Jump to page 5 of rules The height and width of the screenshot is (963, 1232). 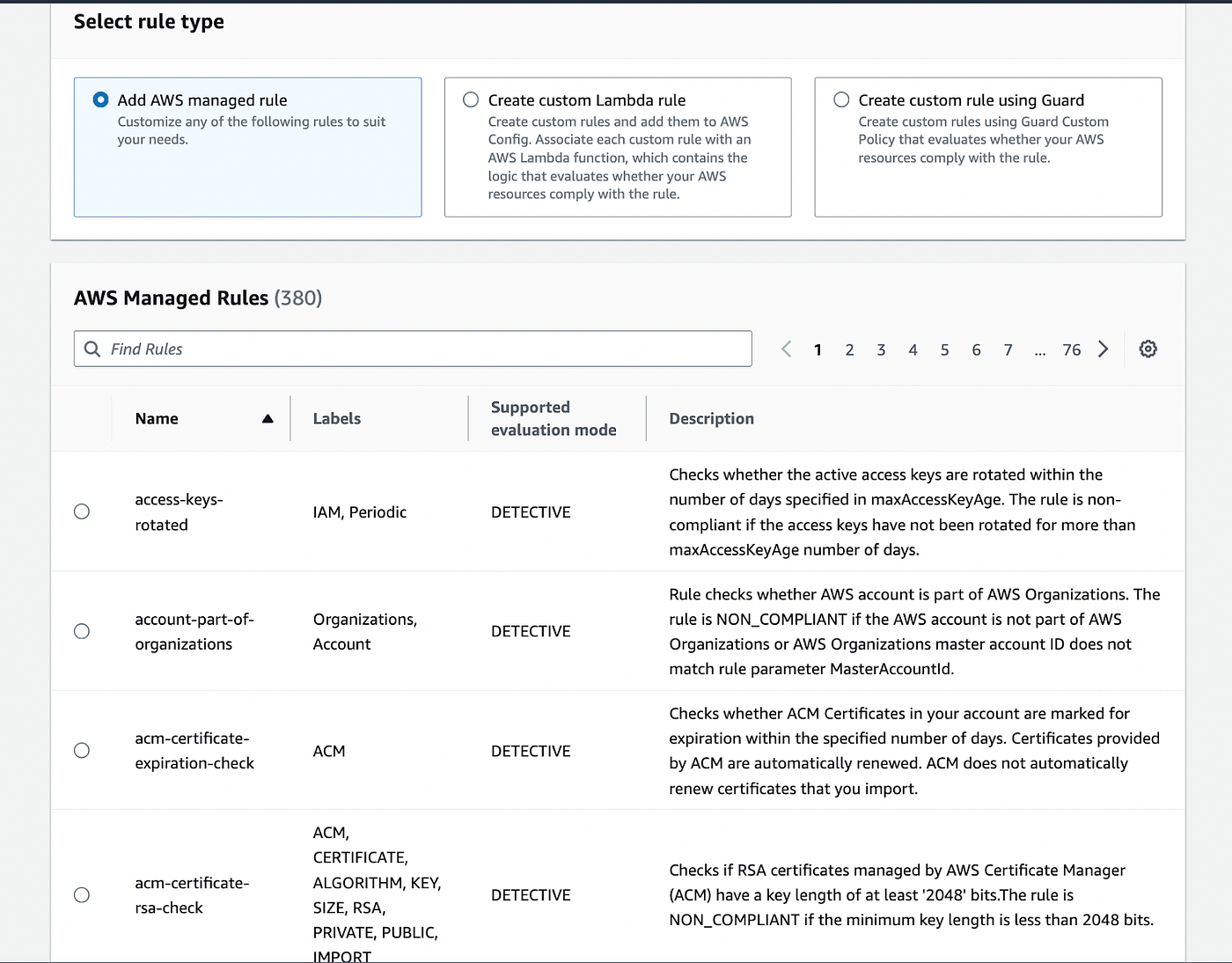coord(944,350)
